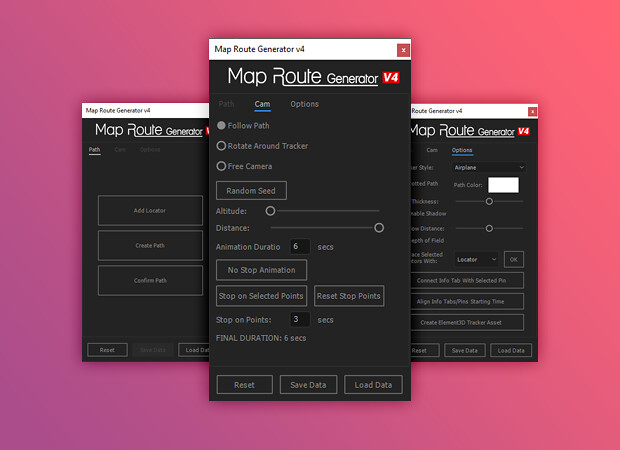The image size is (620, 450).
Task: Switch to the Options tab in front window
Action: click(x=304, y=104)
